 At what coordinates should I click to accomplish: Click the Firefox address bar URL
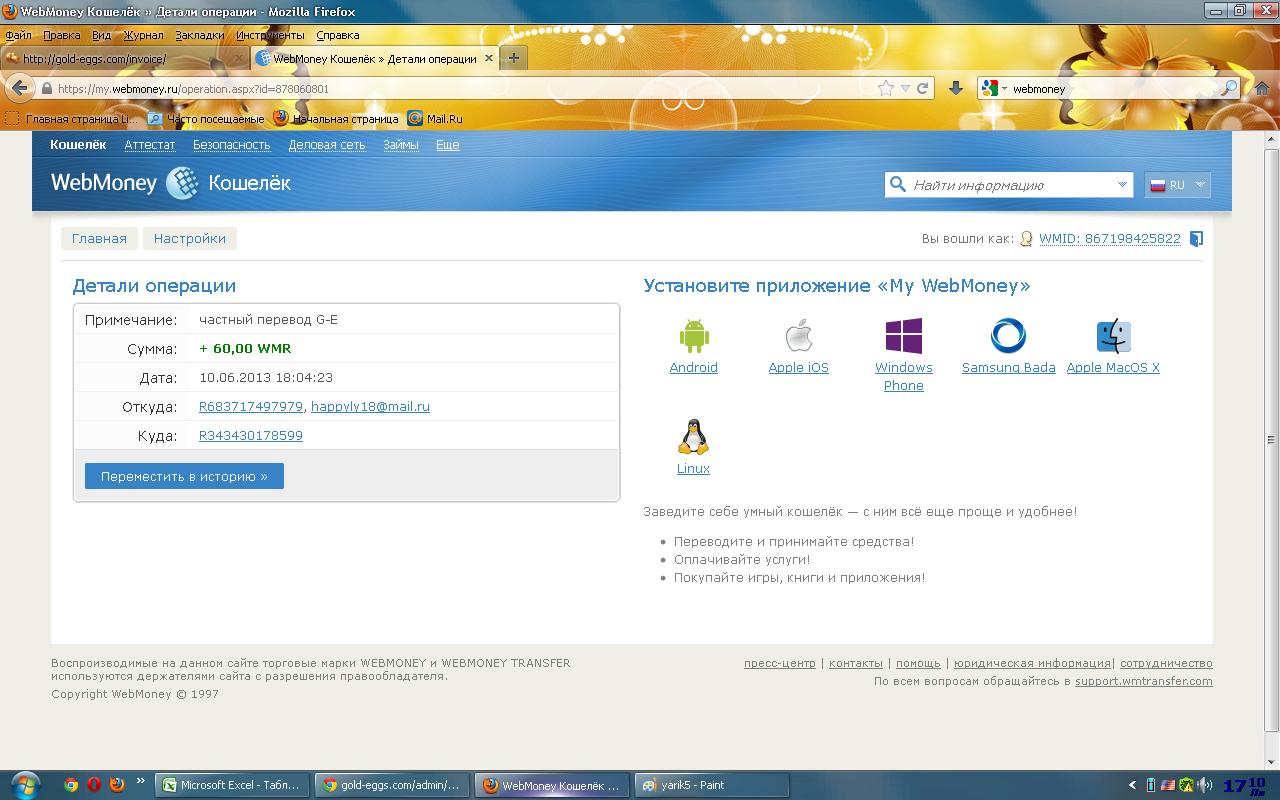194,88
